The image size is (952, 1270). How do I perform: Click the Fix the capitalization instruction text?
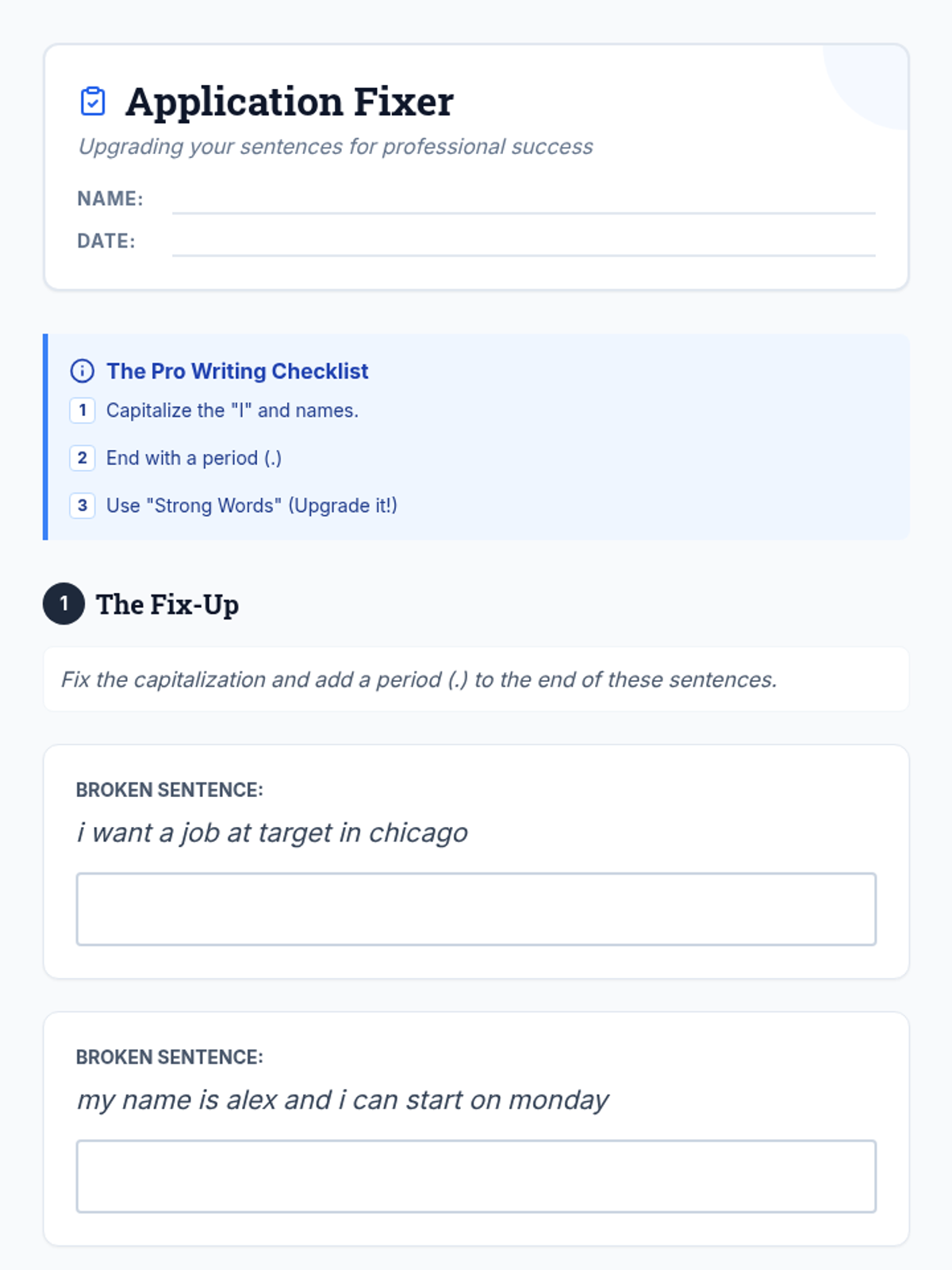click(419, 679)
